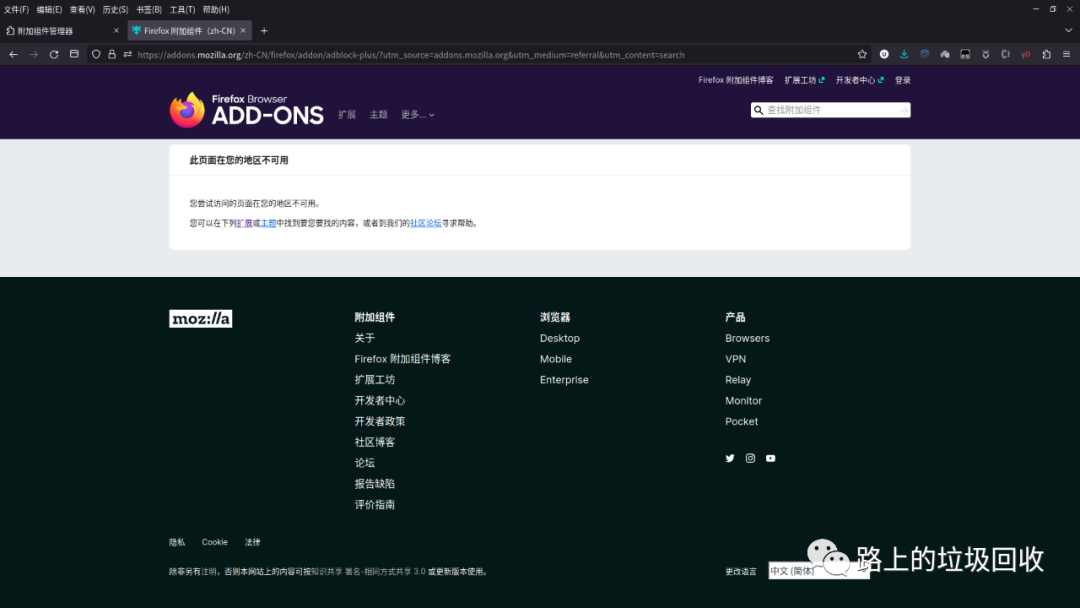1080x608 pixels.
Task: Open 开发者中心 link in top header
Action: coord(859,81)
